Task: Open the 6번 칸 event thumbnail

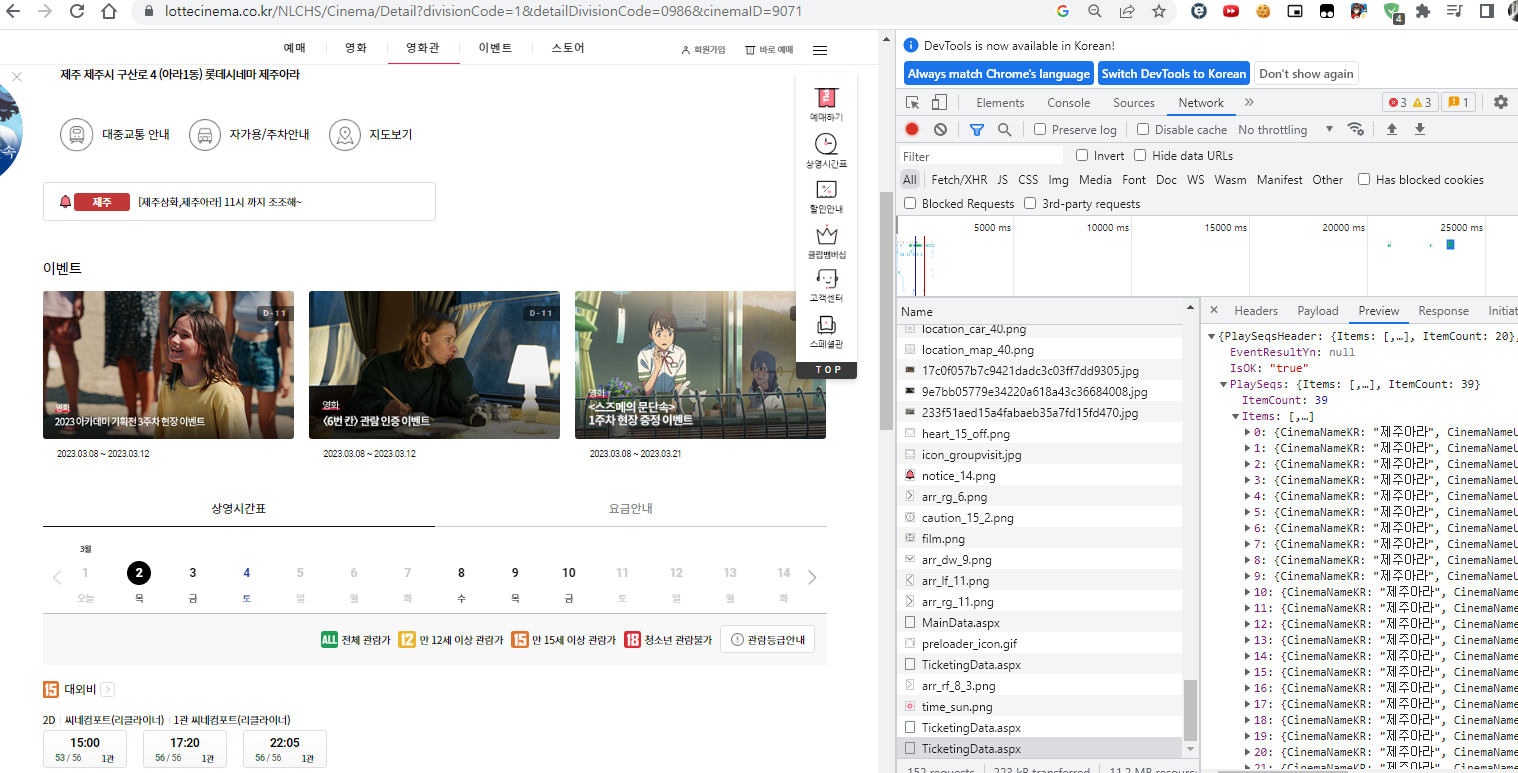Action: 434,365
